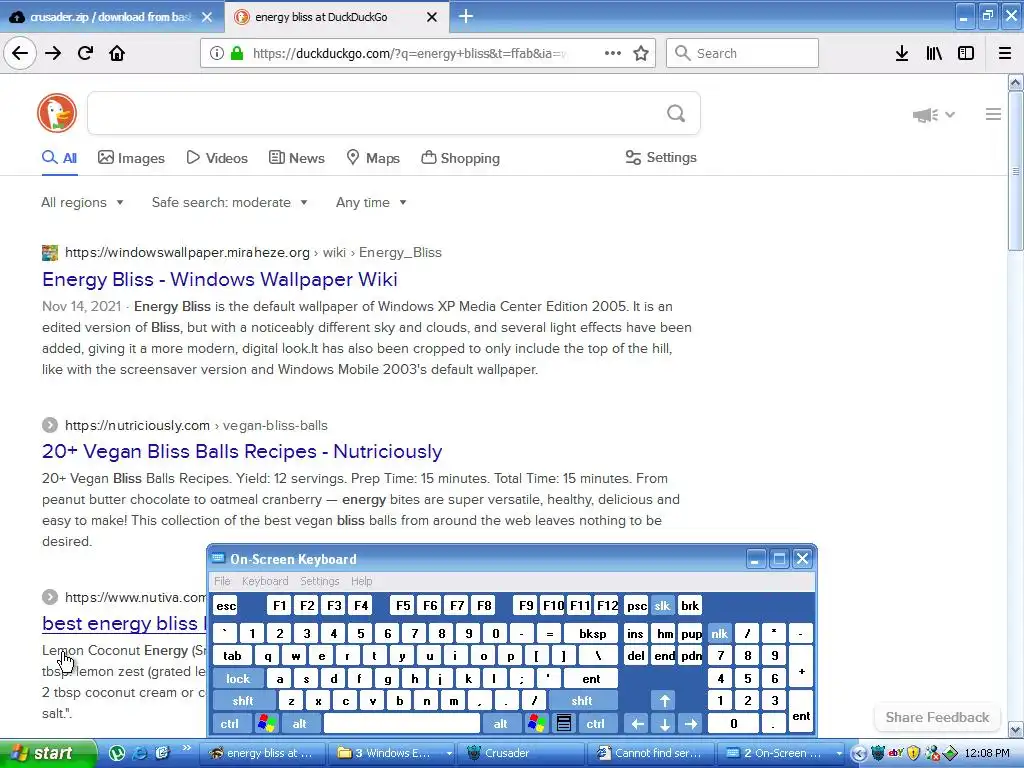Open DuckDuckGo side menu hamburger icon

(x=993, y=114)
